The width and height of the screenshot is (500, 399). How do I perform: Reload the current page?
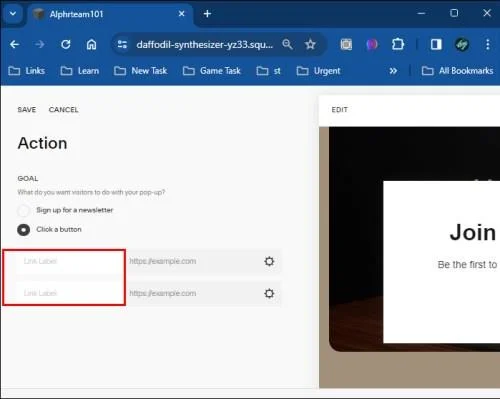pos(66,44)
